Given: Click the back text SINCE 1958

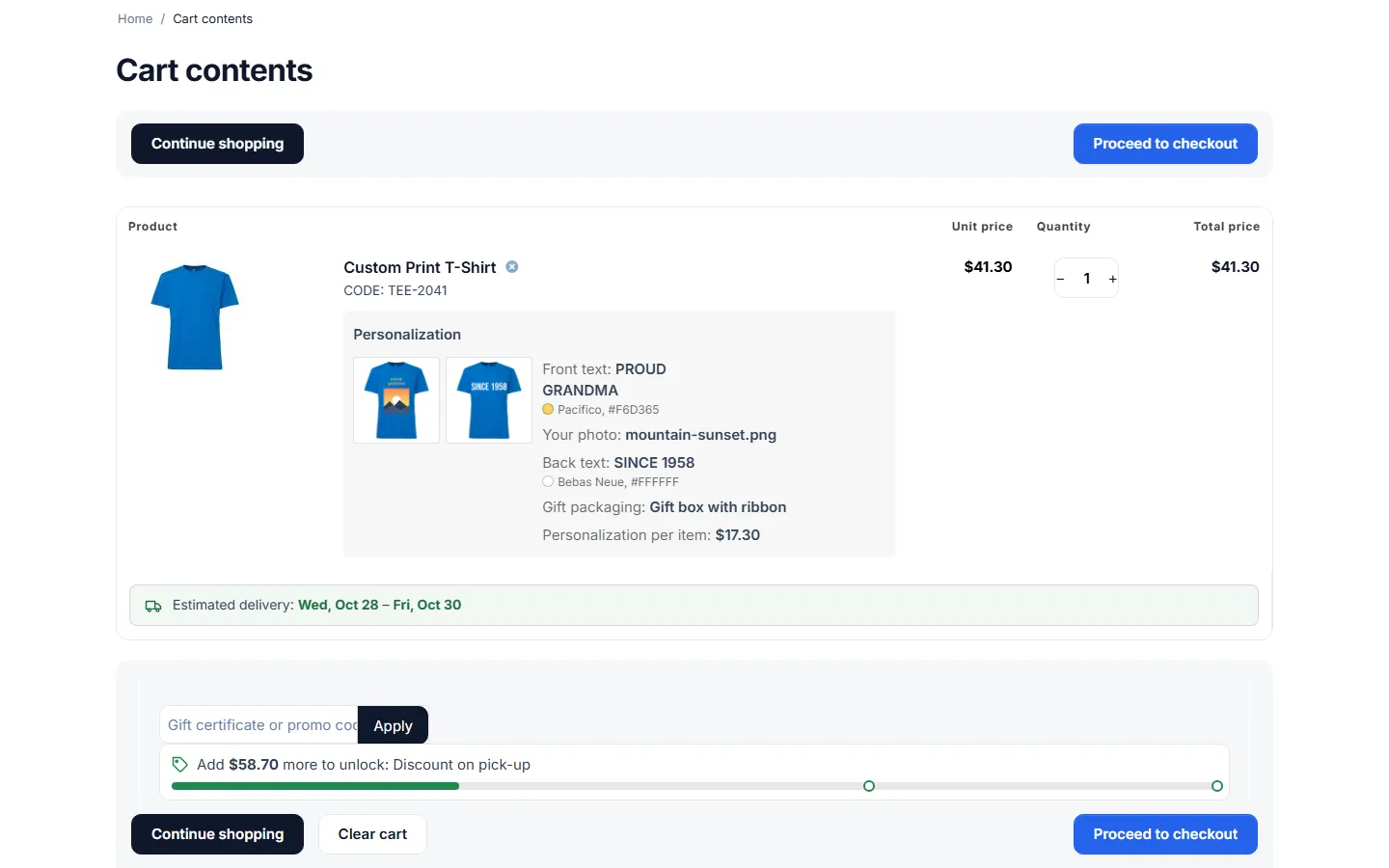Looking at the screenshot, I should coord(654,463).
